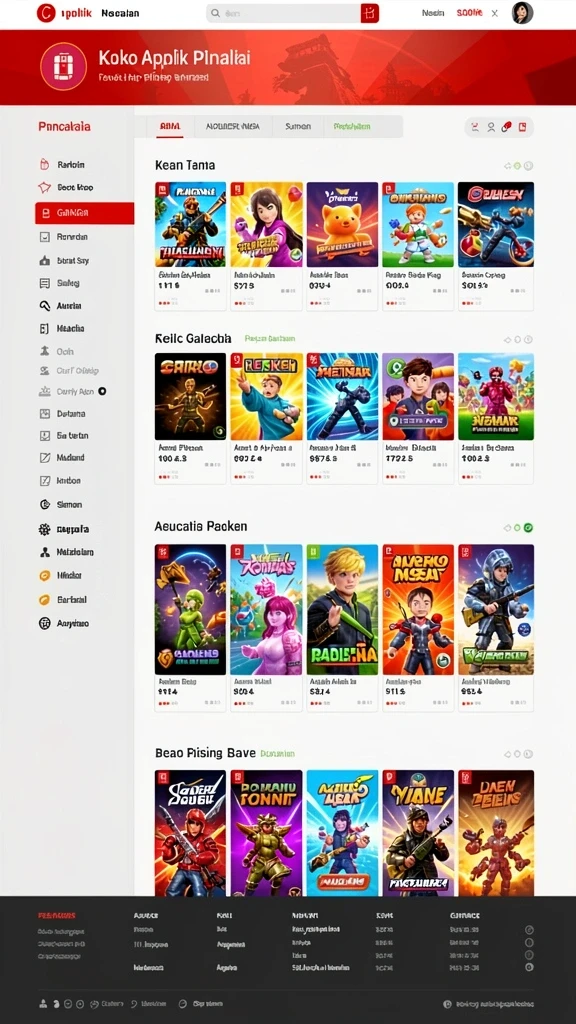
Task: Click inside the top search field
Action: tap(283, 13)
